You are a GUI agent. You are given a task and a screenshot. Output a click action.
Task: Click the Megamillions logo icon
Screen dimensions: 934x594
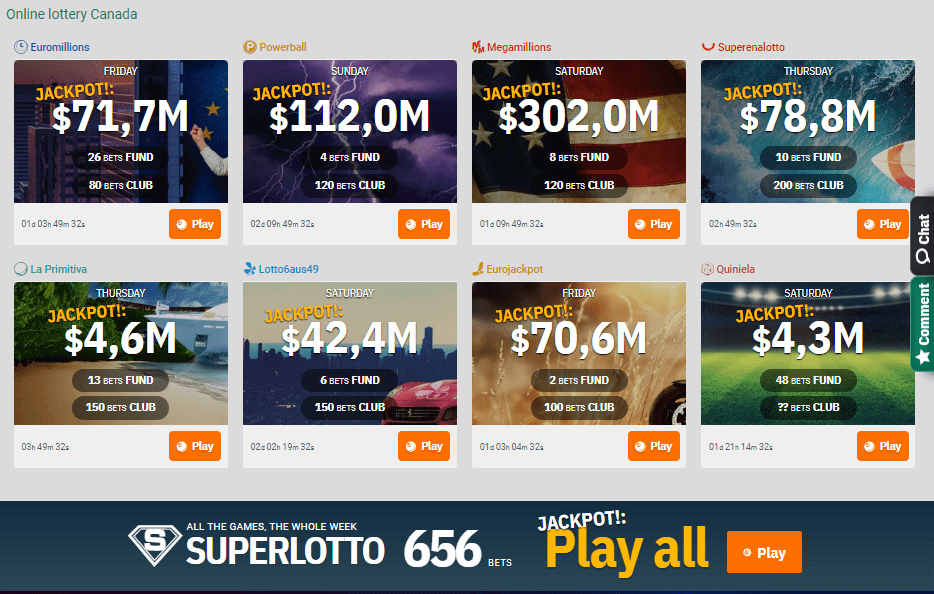pyautogui.click(x=478, y=47)
